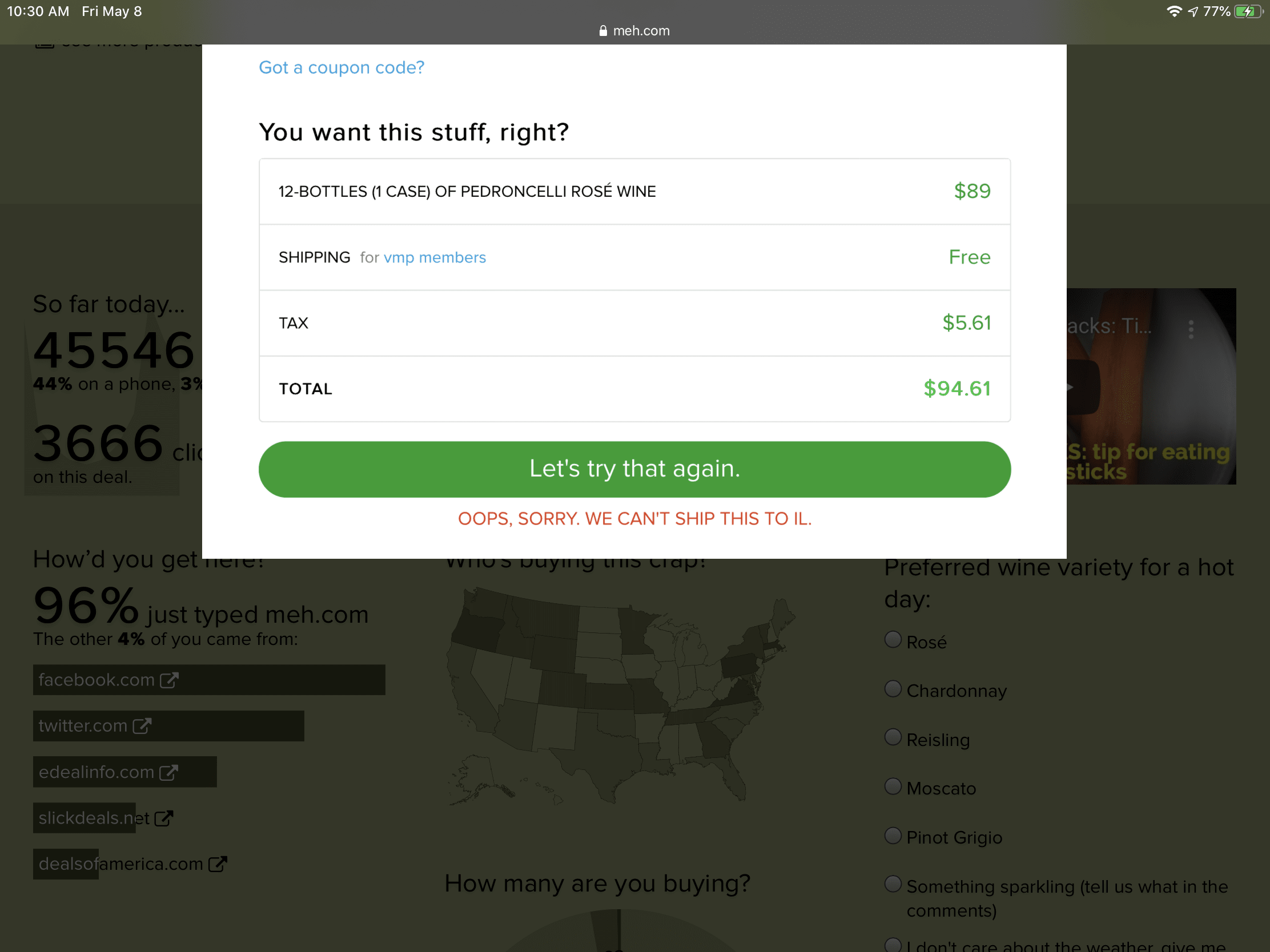
Task: Select the Something sparkling radio option
Action: (893, 884)
